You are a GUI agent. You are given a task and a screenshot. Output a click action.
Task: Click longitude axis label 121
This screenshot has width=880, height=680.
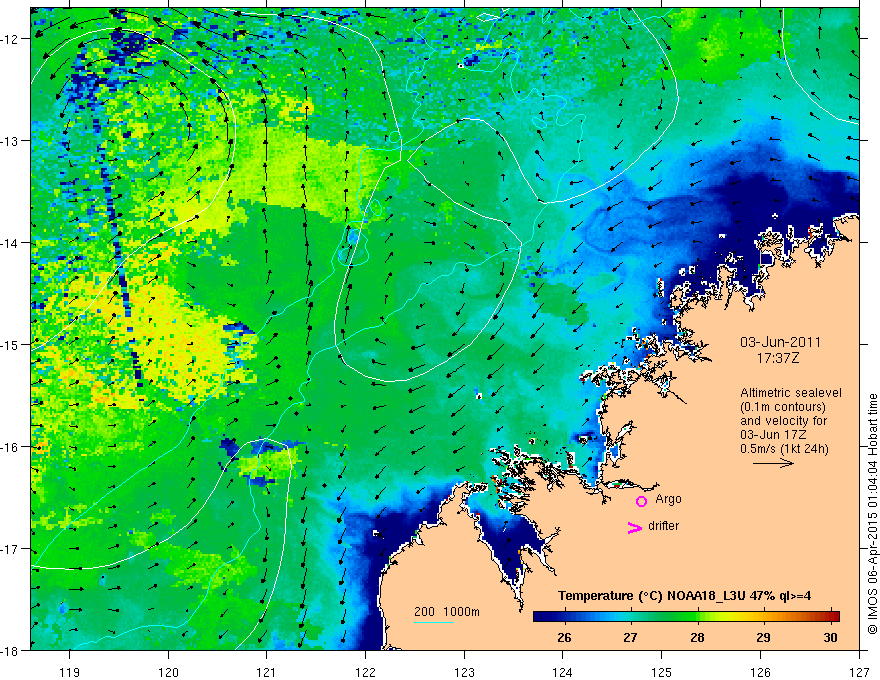pyautogui.click(x=267, y=672)
